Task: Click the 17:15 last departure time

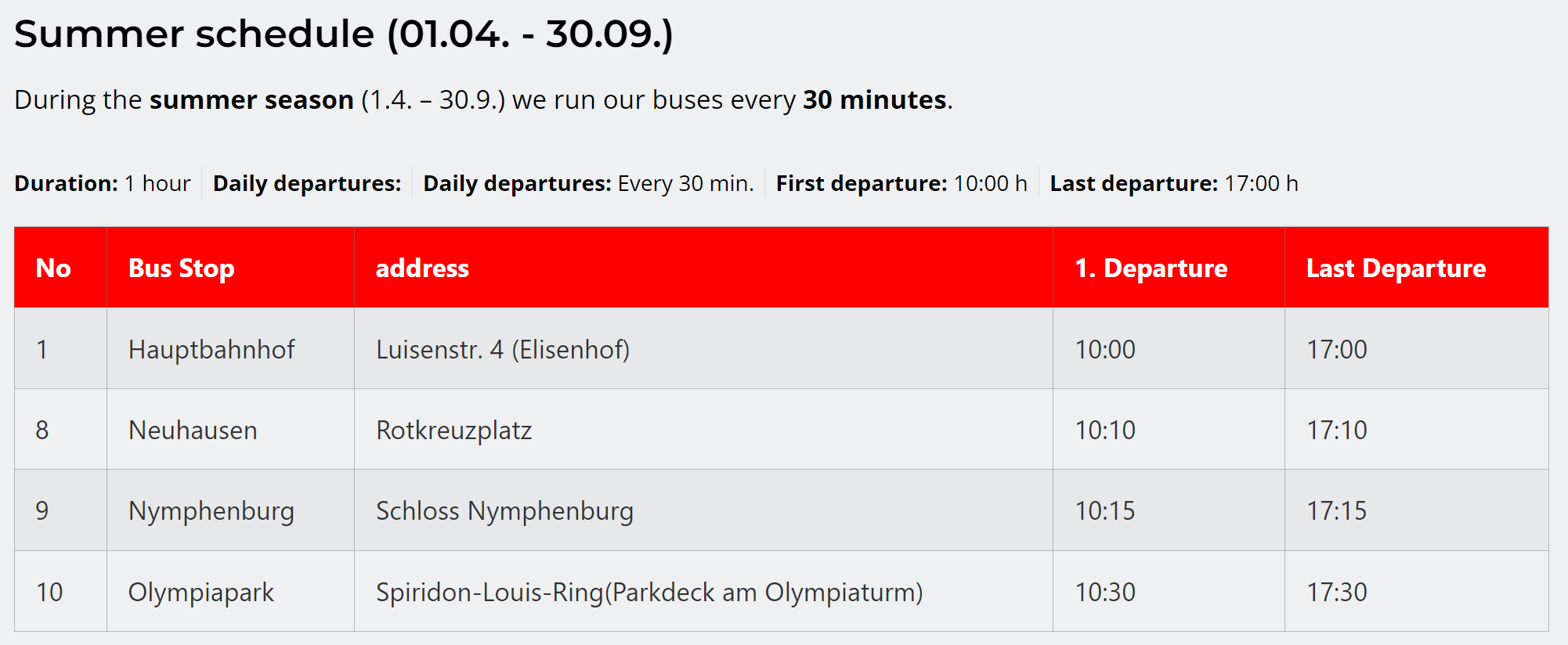Action: 1336,511
